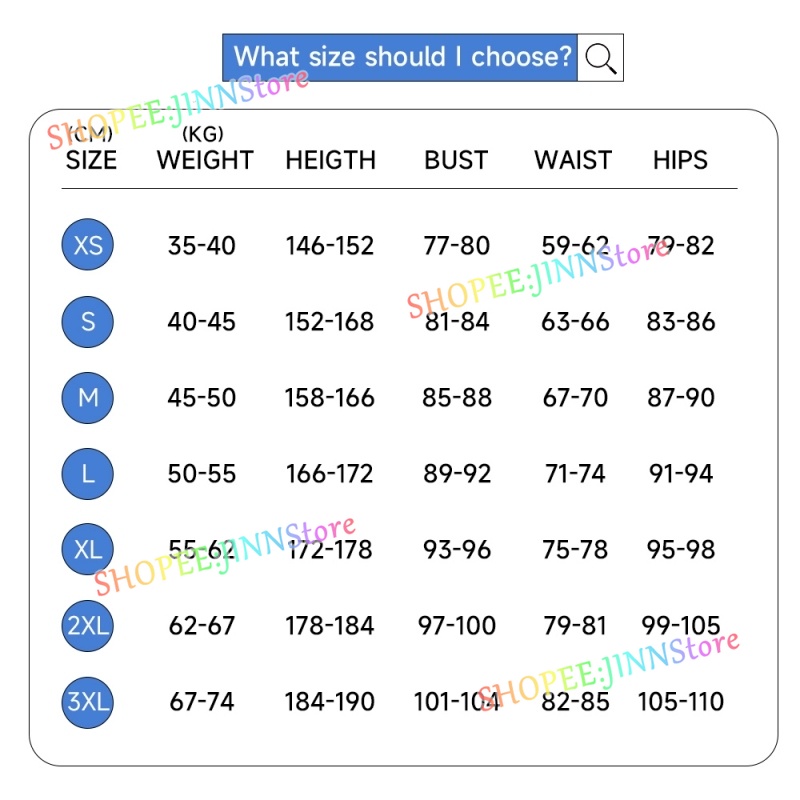Click the WAIST column header

[x=573, y=160]
